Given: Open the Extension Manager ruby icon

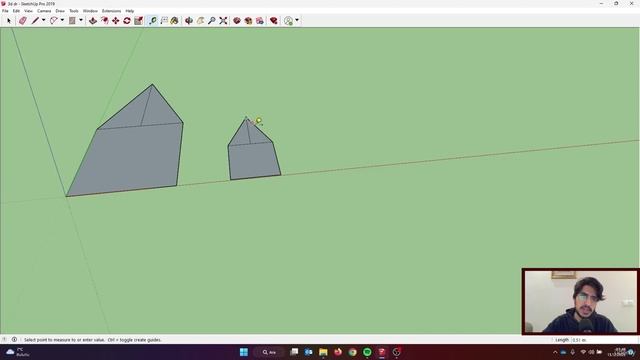Looking at the screenshot, I should [273, 20].
